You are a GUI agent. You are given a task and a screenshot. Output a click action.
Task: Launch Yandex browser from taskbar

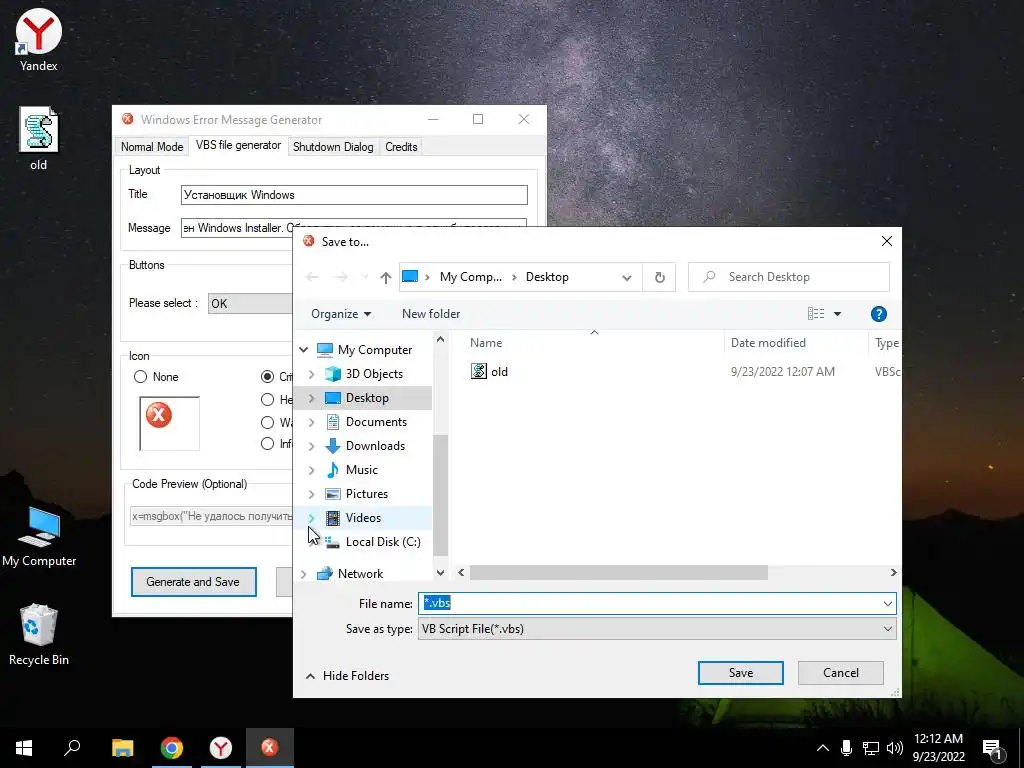221,748
